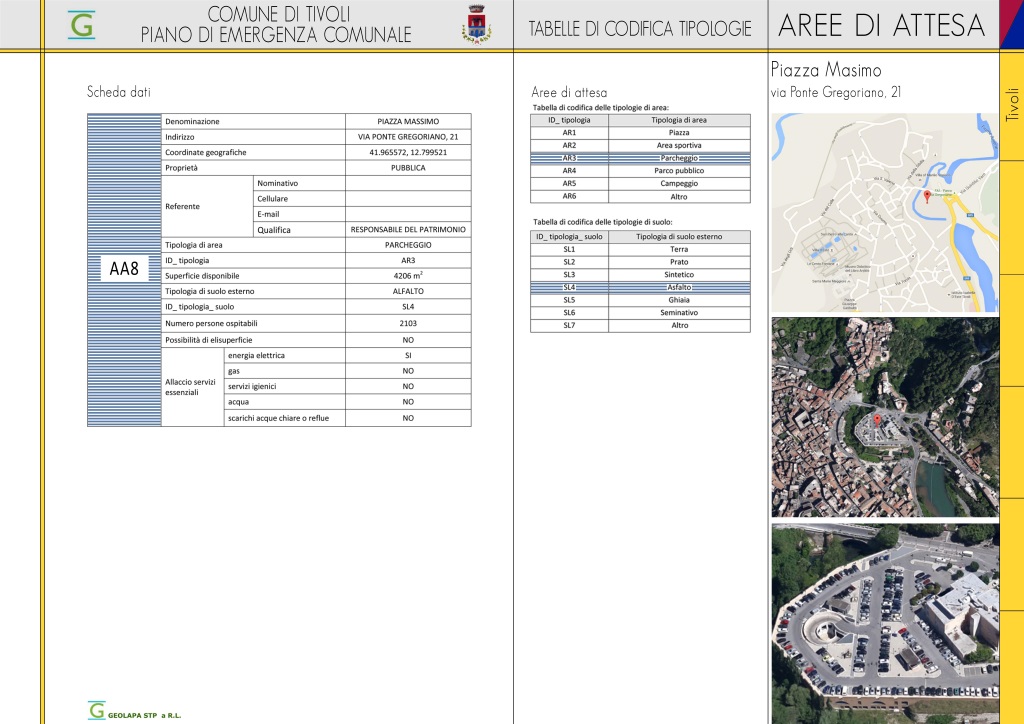Image resolution: width=1024 pixels, height=724 pixels.
Task: Click 'Scheda dati' heading
Action: coord(119,92)
